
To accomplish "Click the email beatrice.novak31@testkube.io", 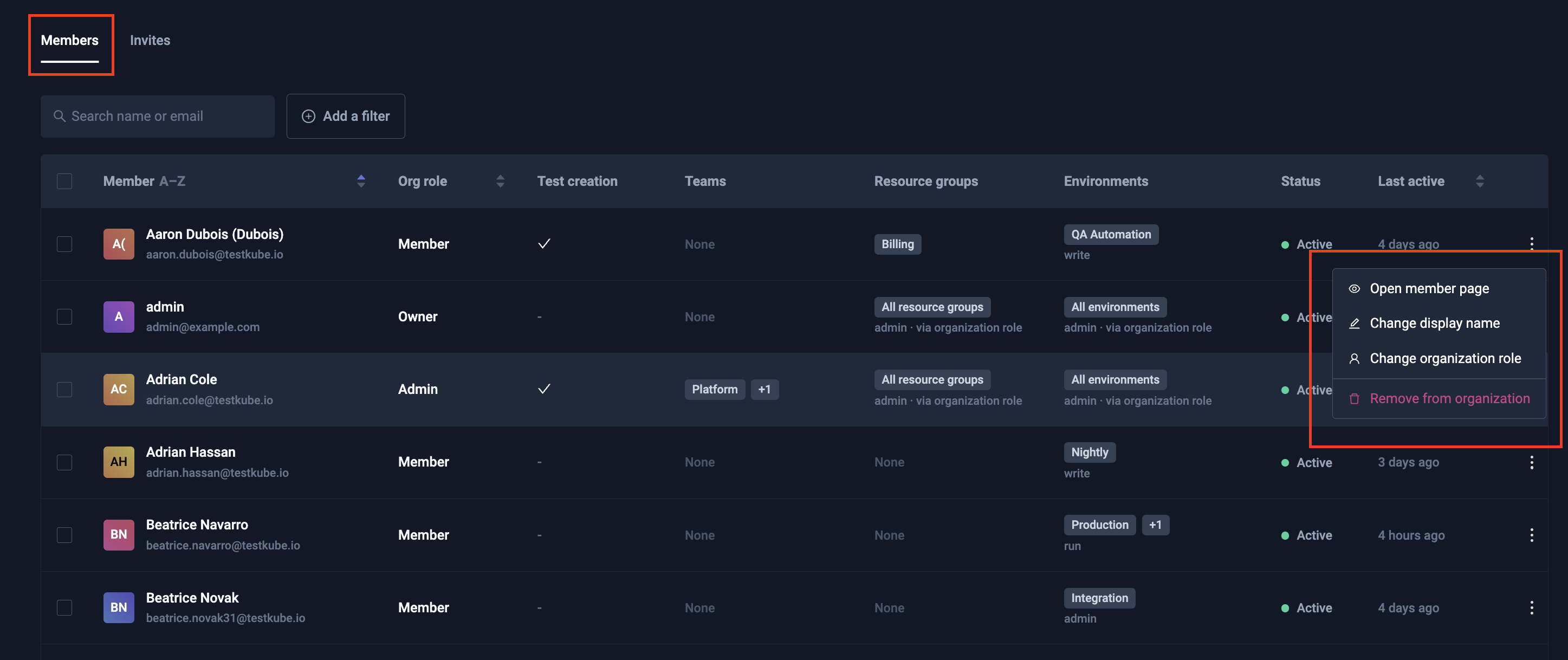I will tap(226, 618).
